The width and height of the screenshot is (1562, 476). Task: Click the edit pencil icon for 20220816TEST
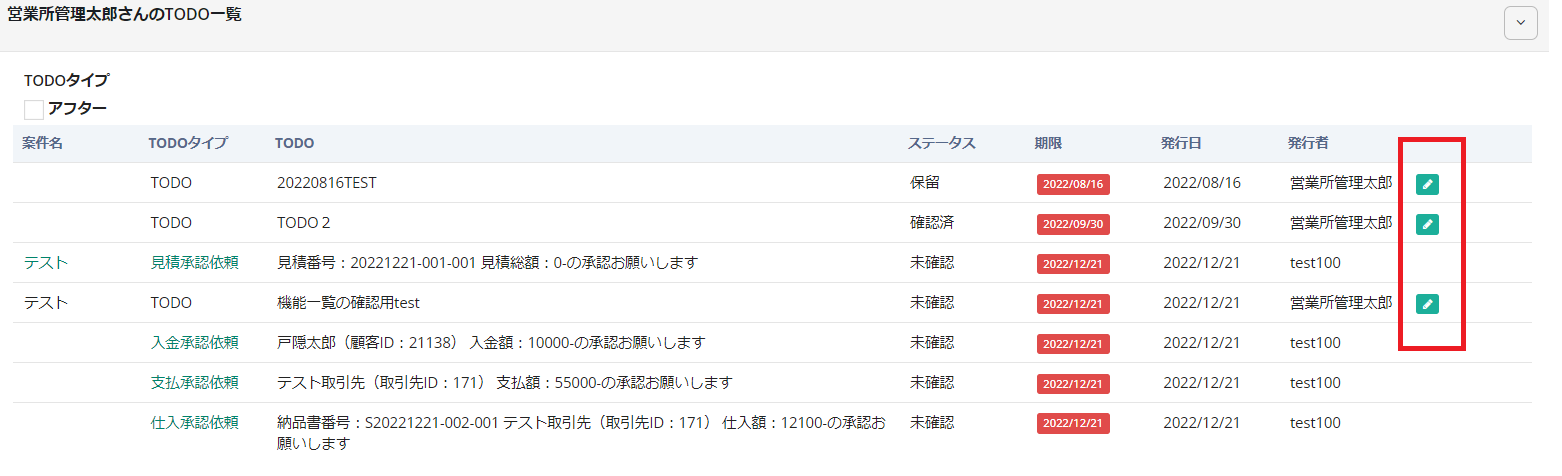pos(1427,184)
